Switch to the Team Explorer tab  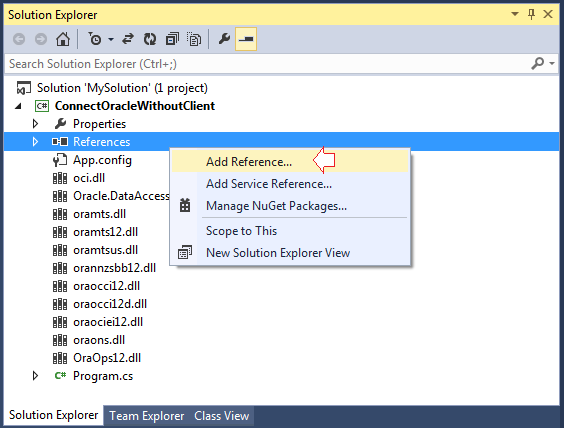[x=146, y=416]
